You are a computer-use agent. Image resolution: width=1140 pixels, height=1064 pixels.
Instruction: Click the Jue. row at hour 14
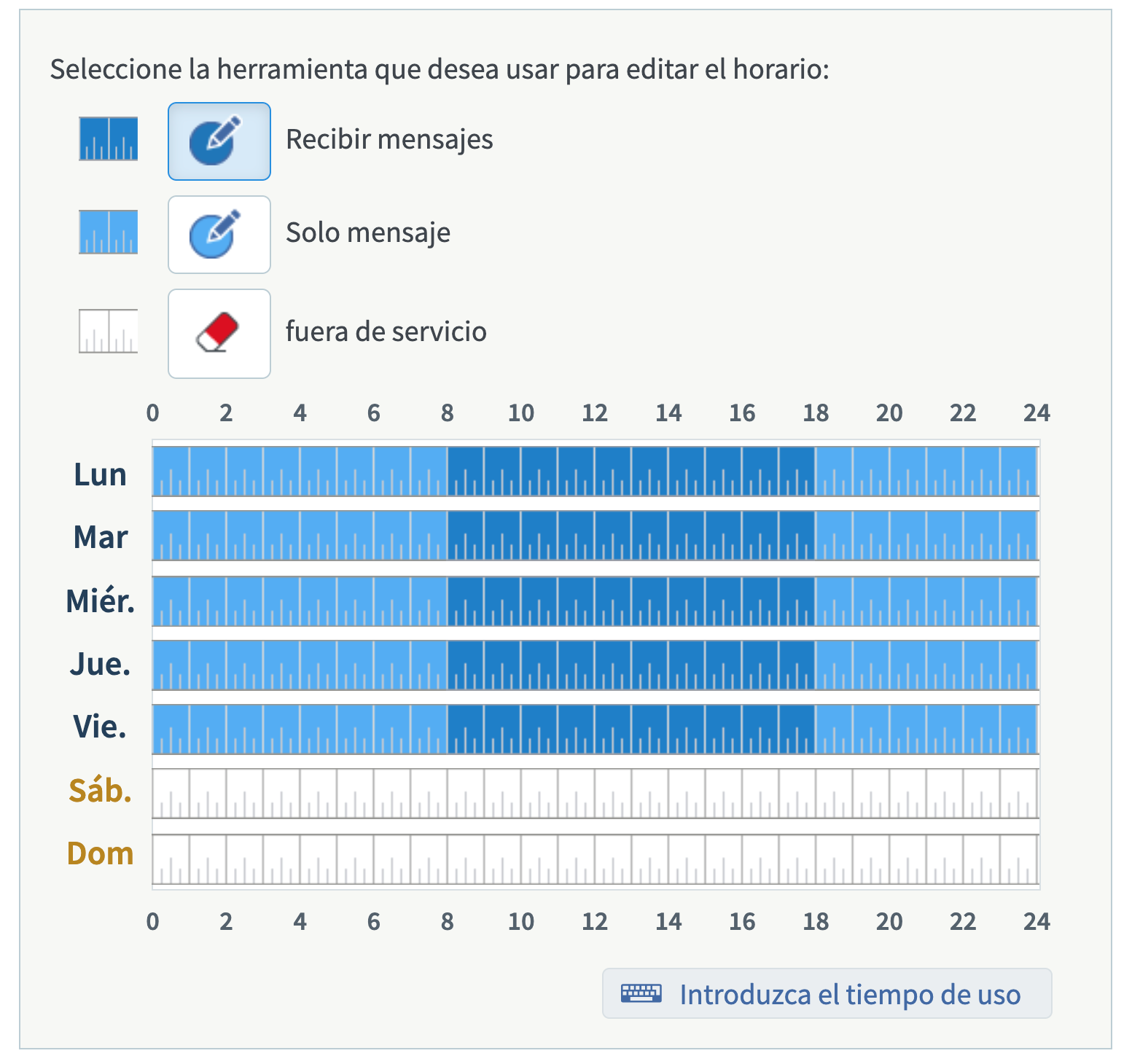(x=687, y=665)
